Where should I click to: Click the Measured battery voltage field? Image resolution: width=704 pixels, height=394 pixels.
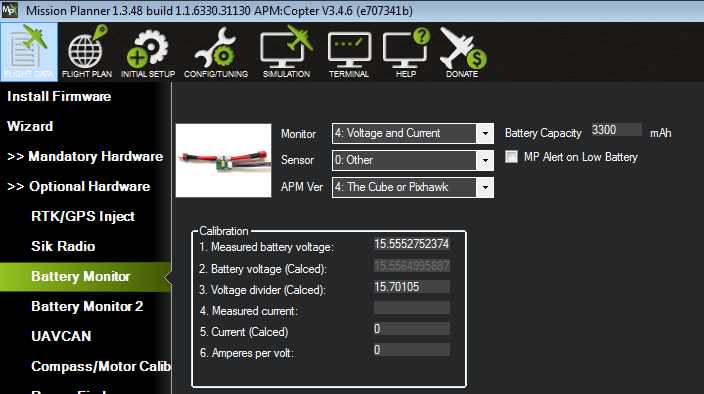tap(412, 244)
